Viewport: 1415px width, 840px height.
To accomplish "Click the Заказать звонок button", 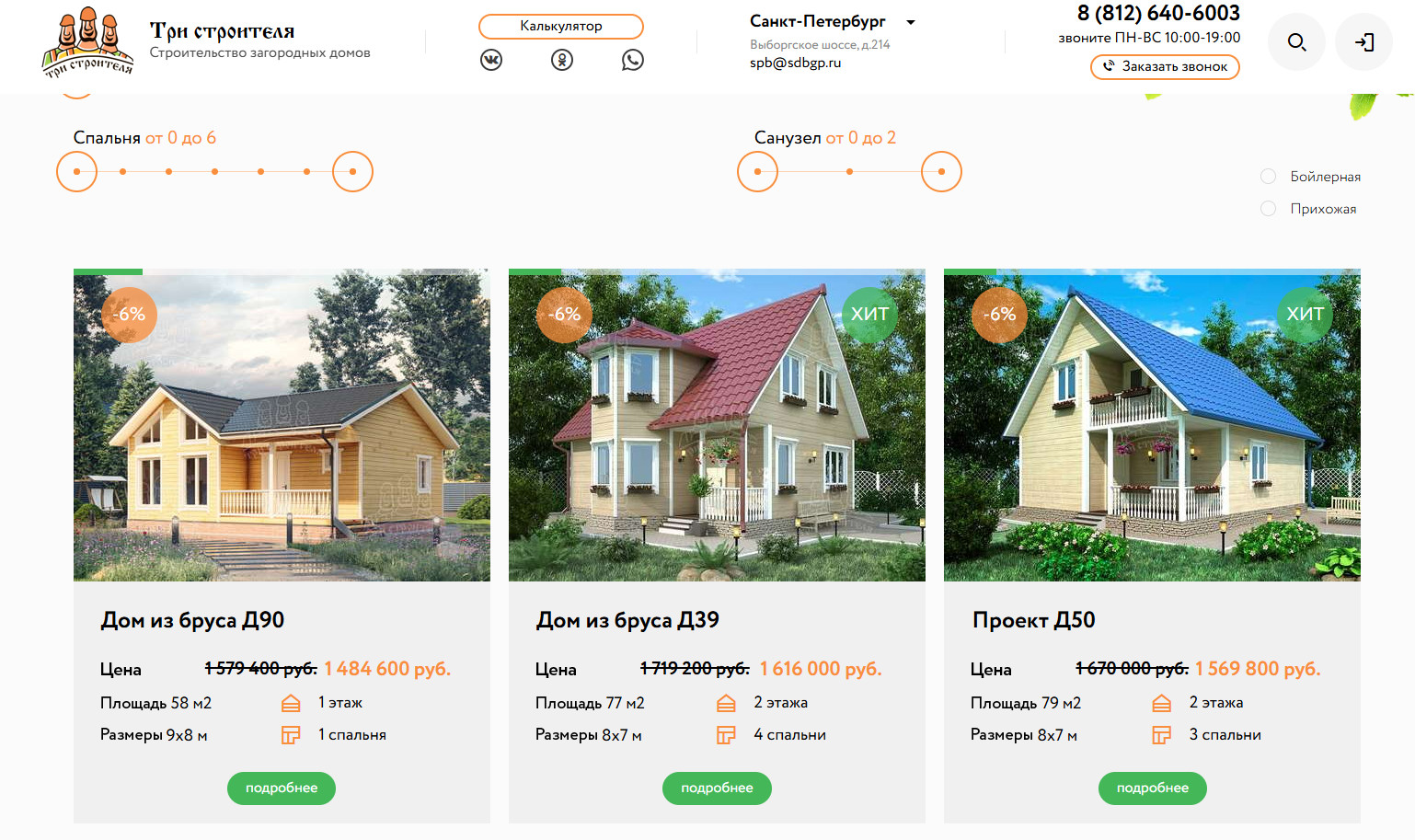I will click(x=1165, y=66).
